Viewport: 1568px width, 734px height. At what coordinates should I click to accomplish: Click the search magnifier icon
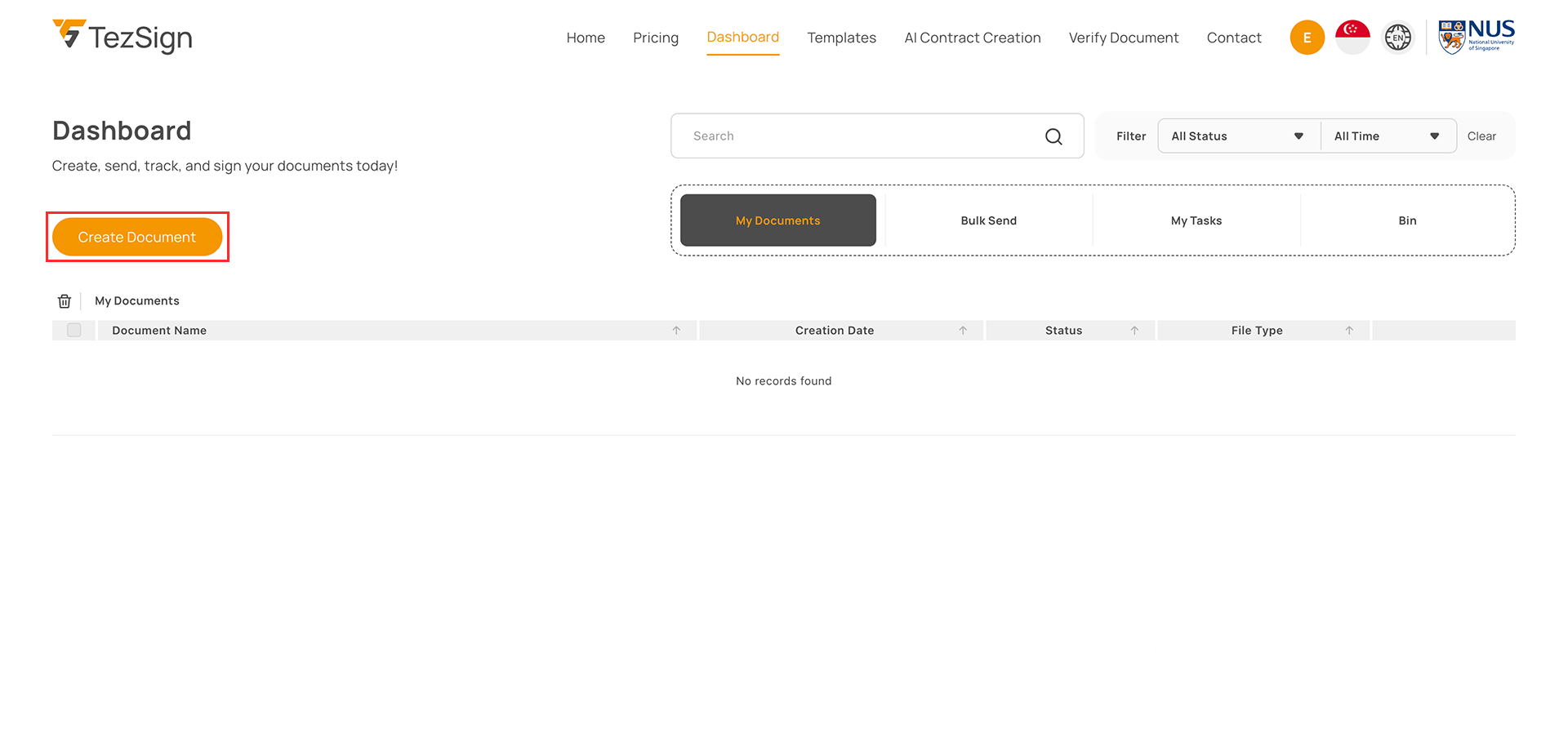[1053, 136]
